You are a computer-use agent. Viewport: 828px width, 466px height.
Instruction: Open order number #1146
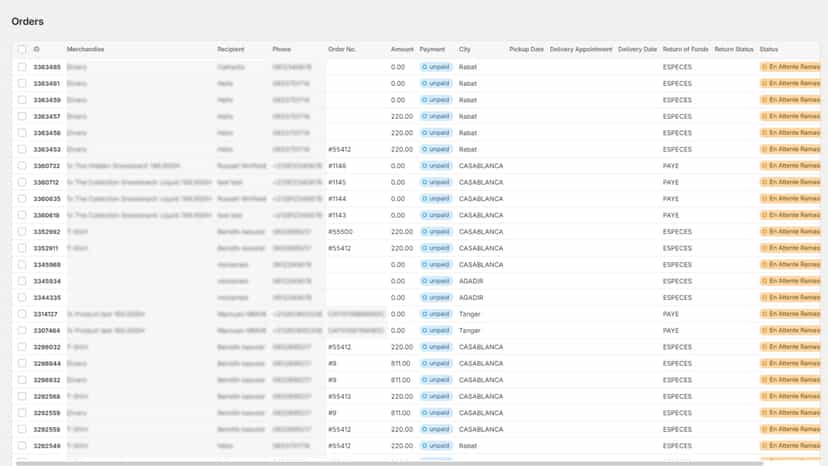coord(337,166)
